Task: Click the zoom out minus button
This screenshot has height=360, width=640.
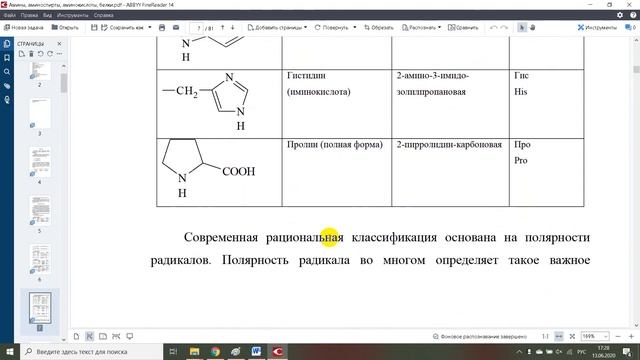Action: (x=618, y=336)
